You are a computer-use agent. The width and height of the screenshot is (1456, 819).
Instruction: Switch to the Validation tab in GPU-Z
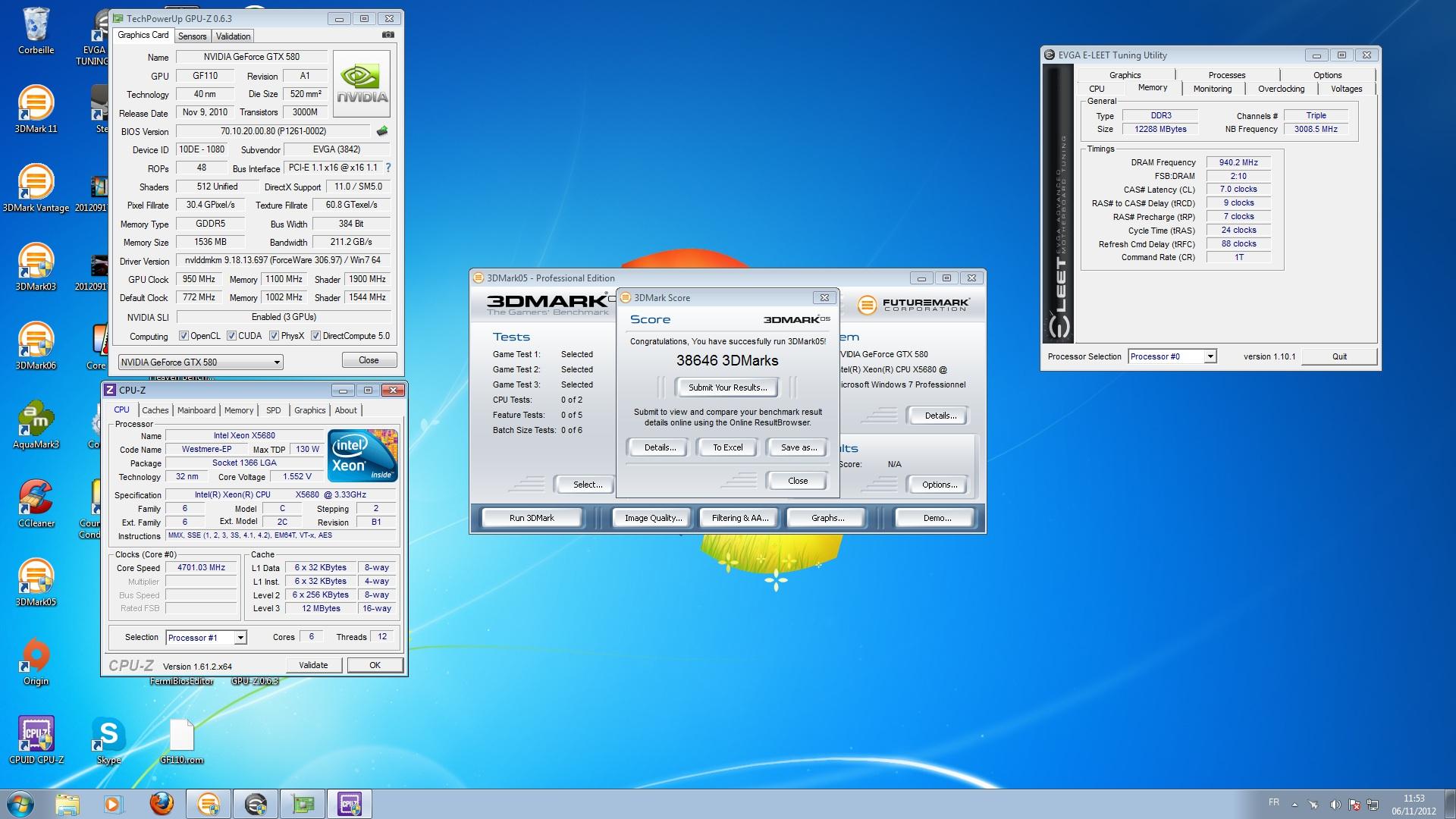click(233, 36)
